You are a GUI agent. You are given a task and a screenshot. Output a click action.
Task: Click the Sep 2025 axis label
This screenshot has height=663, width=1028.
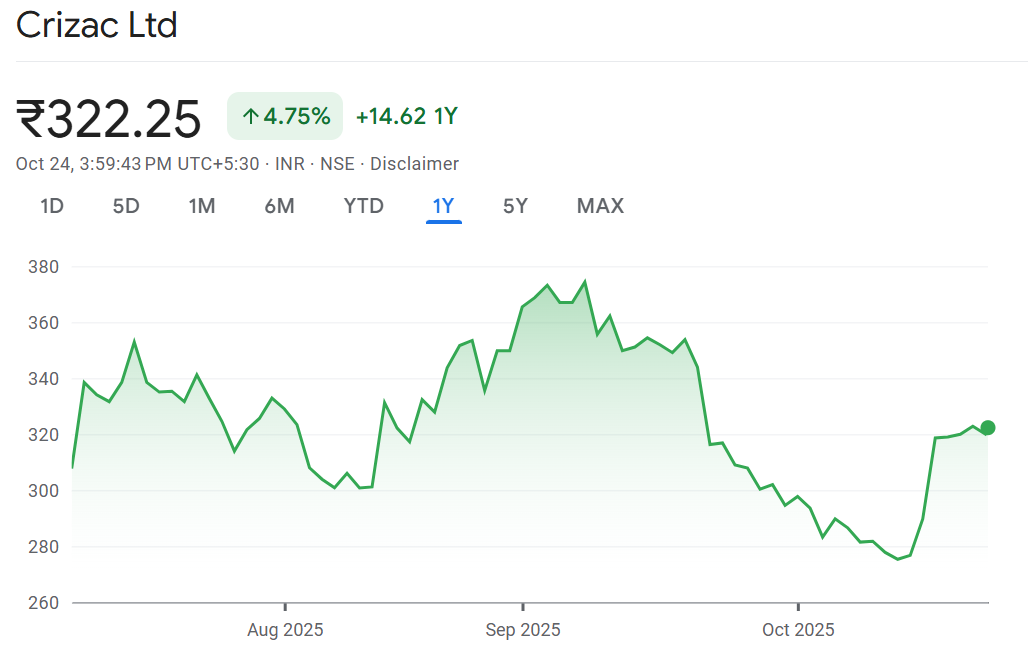pyautogui.click(x=523, y=630)
